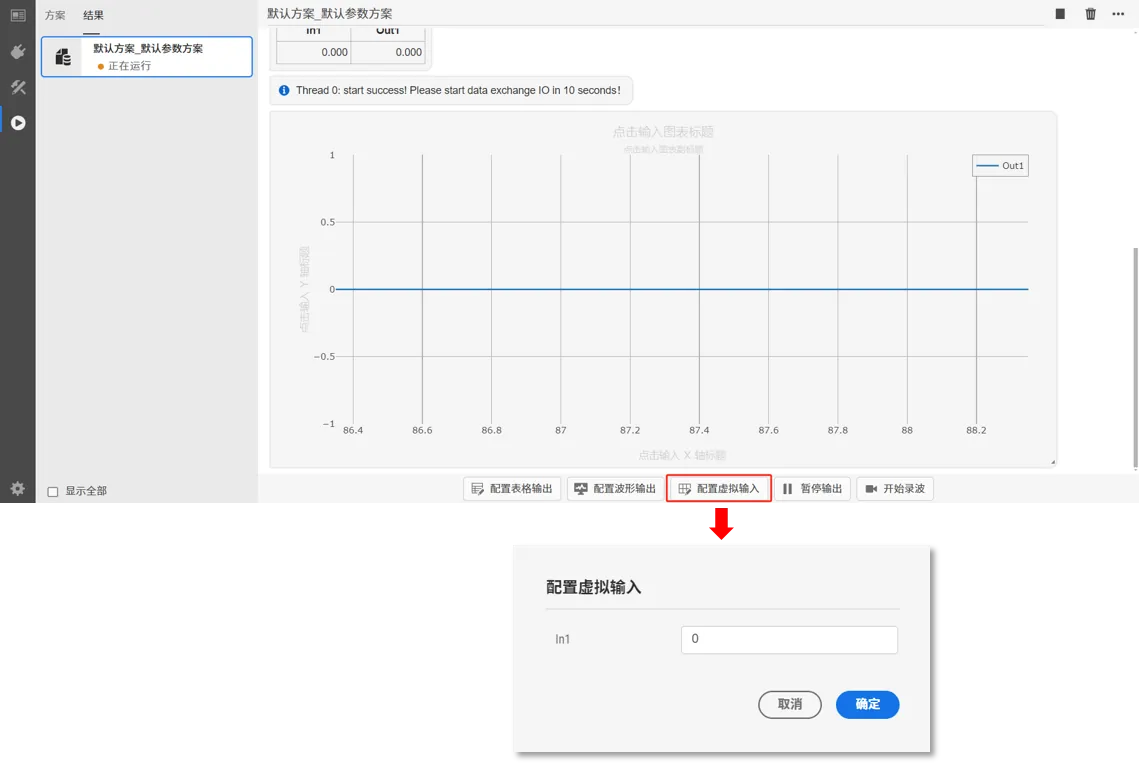
Task: Click 配置波形输出 button
Action: (x=615, y=489)
